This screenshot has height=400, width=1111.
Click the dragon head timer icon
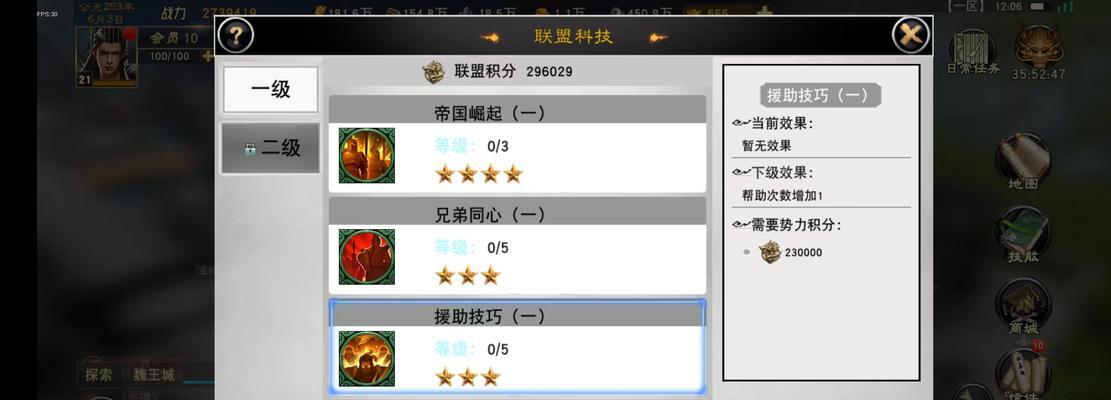coord(1038,46)
